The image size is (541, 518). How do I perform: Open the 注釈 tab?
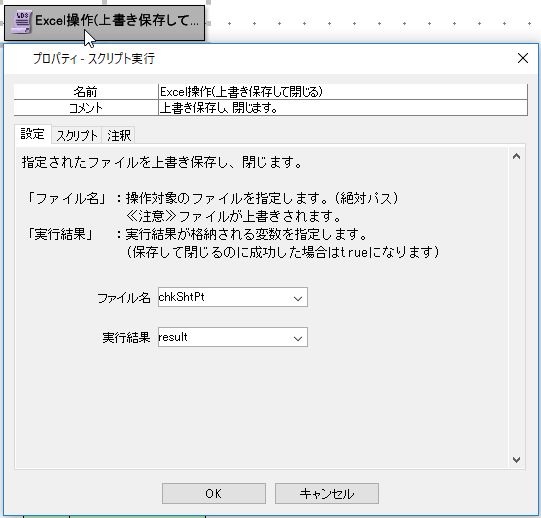click(119, 135)
